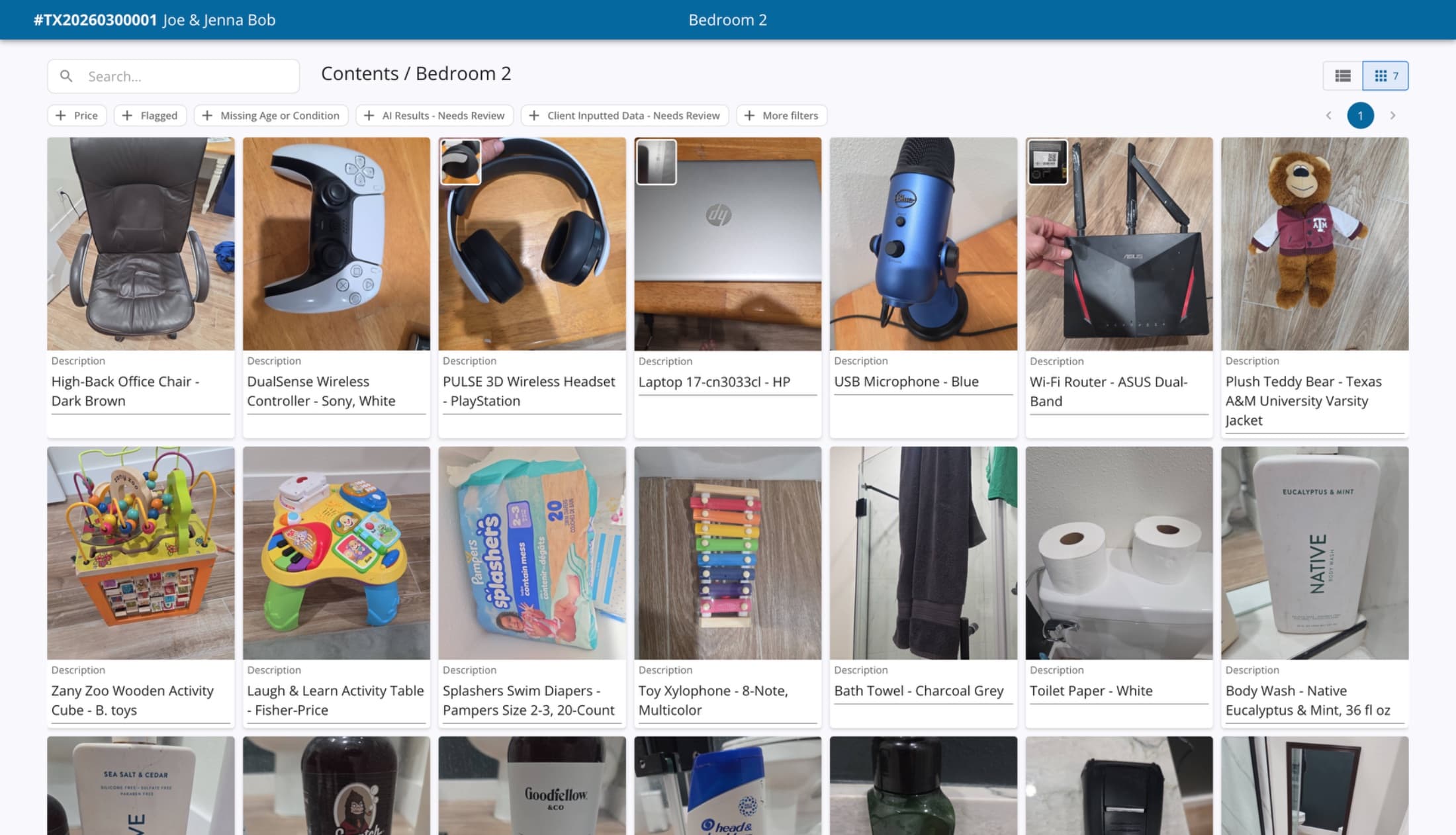Viewport: 1456px width, 835px height.
Task: Click Contents / Bedroom 2 breadcrumb title
Action: point(416,73)
